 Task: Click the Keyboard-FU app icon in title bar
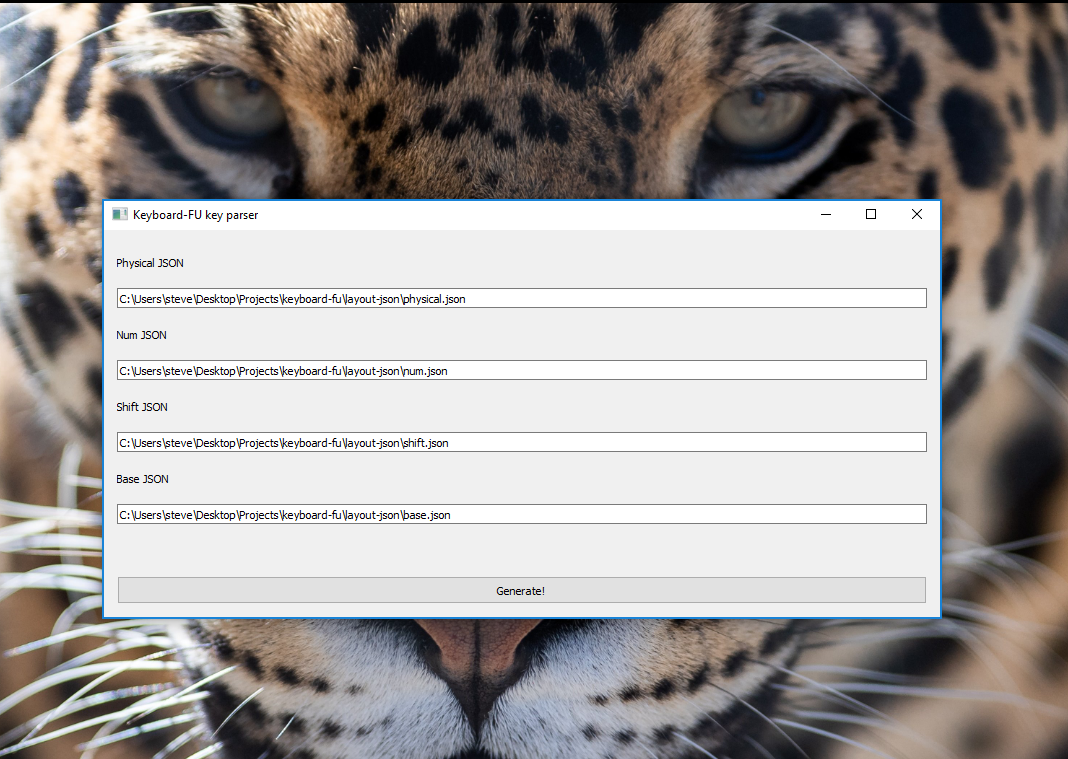tap(120, 215)
